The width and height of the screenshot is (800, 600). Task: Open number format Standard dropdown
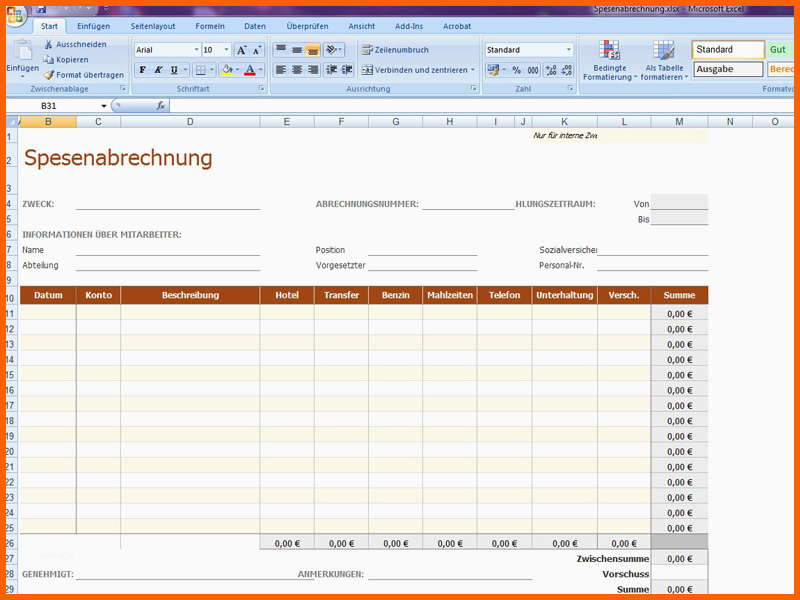point(568,50)
